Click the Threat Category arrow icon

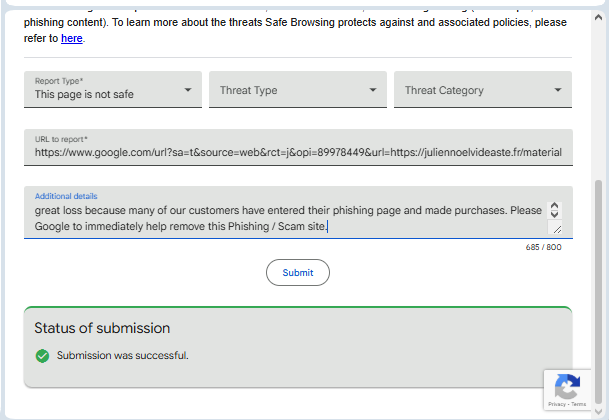(x=558, y=90)
